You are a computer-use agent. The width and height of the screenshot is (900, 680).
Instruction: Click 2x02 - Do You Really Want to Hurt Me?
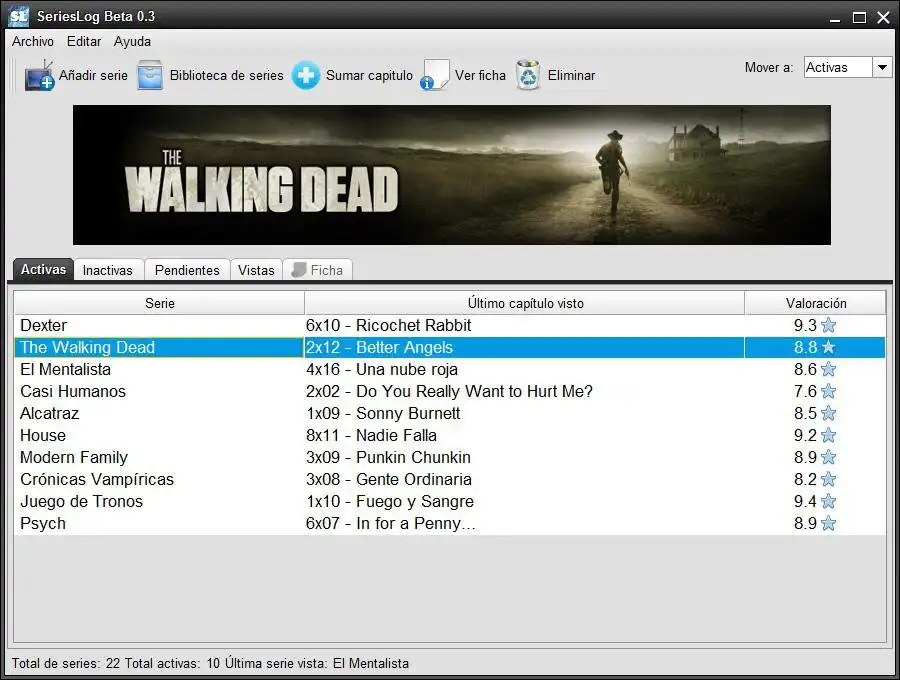click(449, 391)
